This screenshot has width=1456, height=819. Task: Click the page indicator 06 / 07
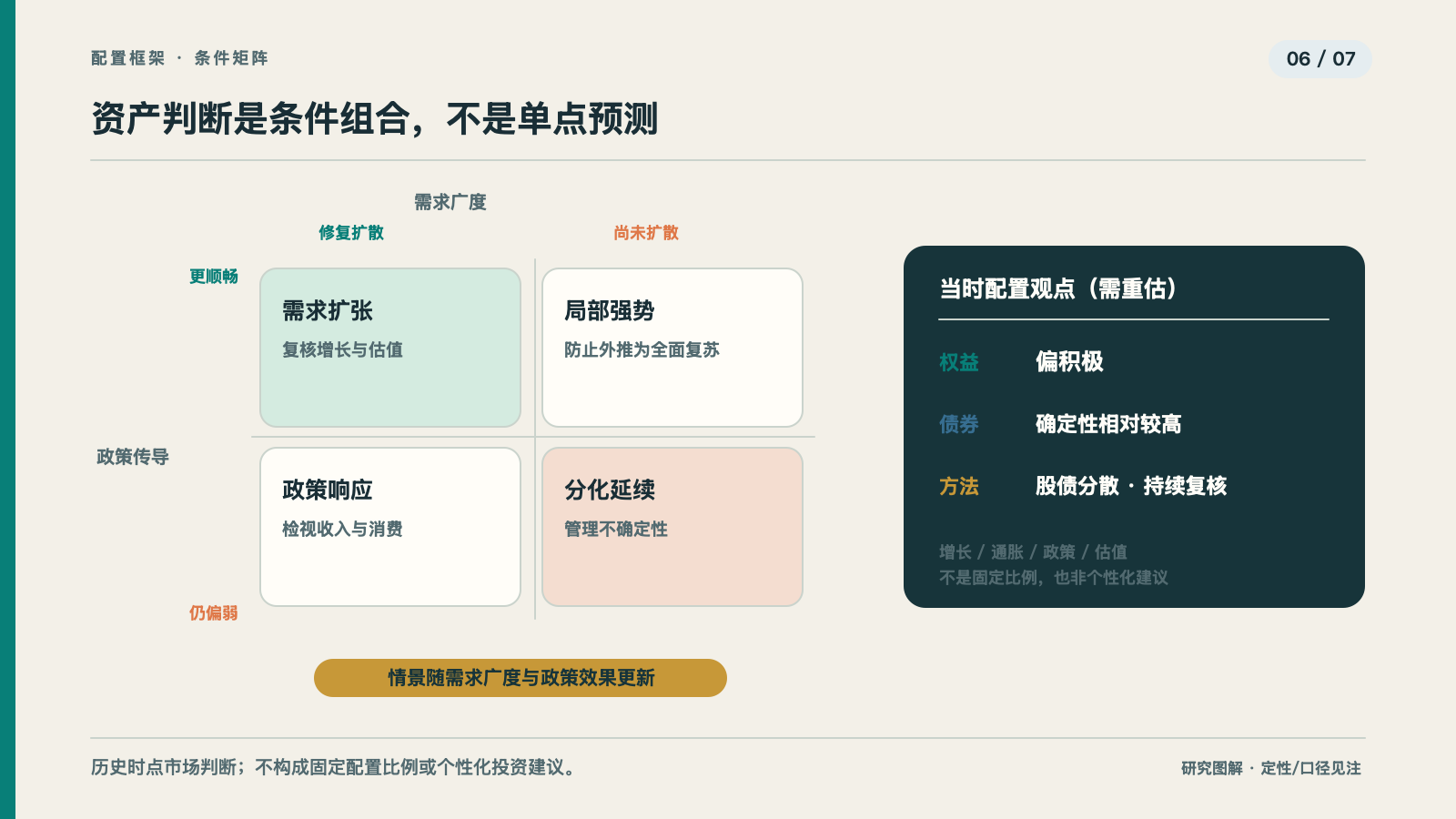(1320, 59)
